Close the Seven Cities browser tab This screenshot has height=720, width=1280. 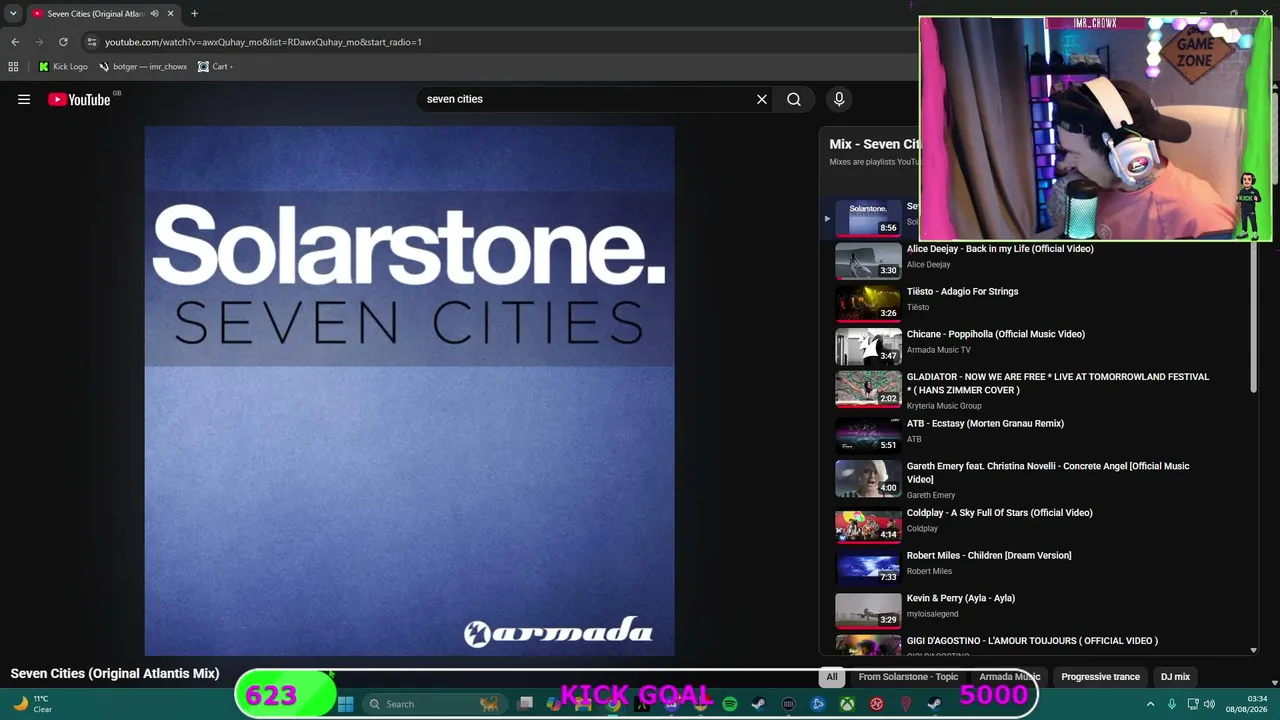pos(171,14)
